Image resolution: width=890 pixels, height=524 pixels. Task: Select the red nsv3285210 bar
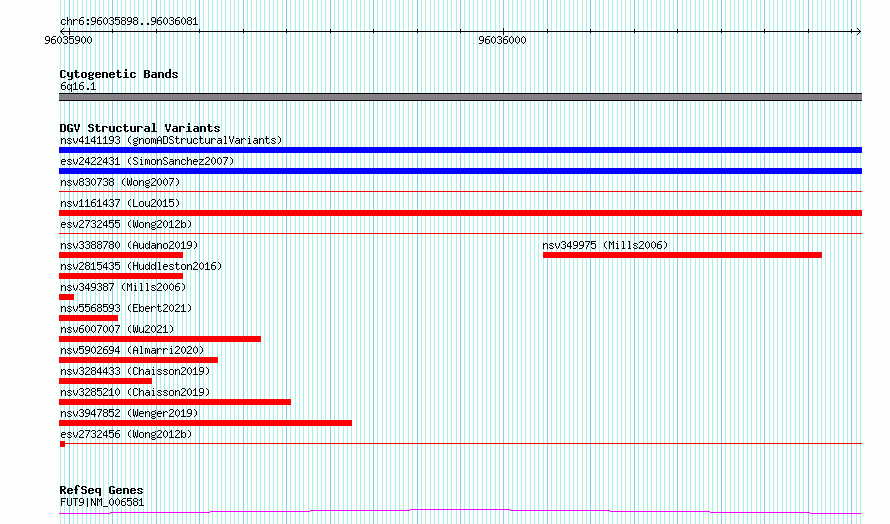pyautogui.click(x=175, y=402)
